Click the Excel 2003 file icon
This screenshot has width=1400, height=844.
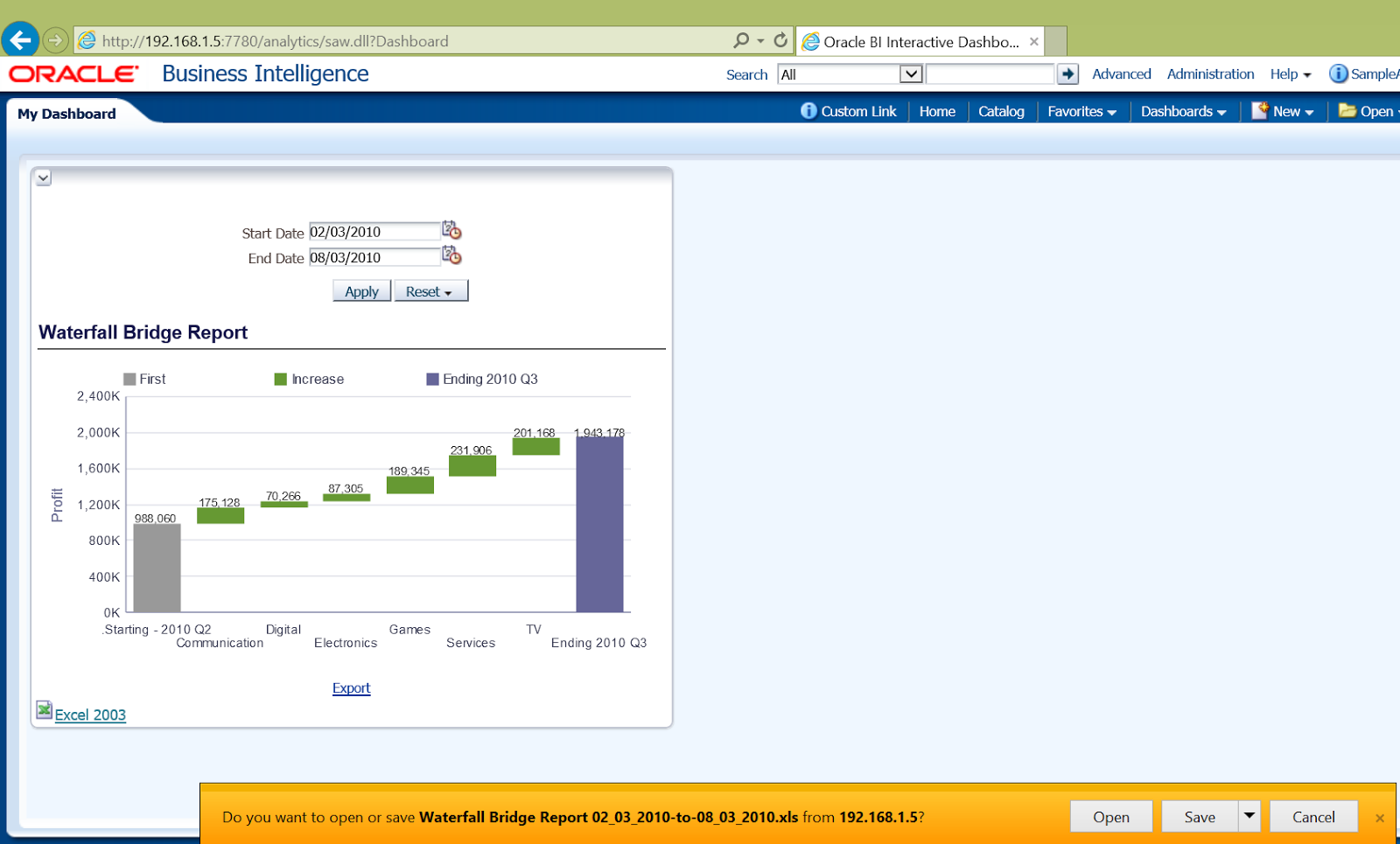[x=45, y=710]
